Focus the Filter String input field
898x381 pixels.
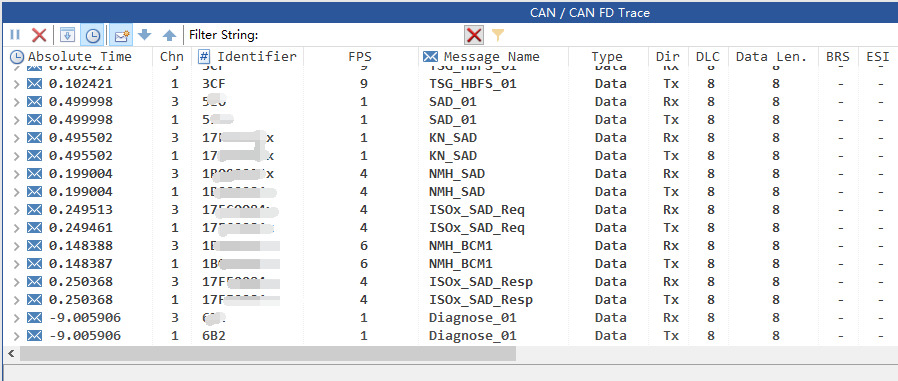(x=361, y=36)
